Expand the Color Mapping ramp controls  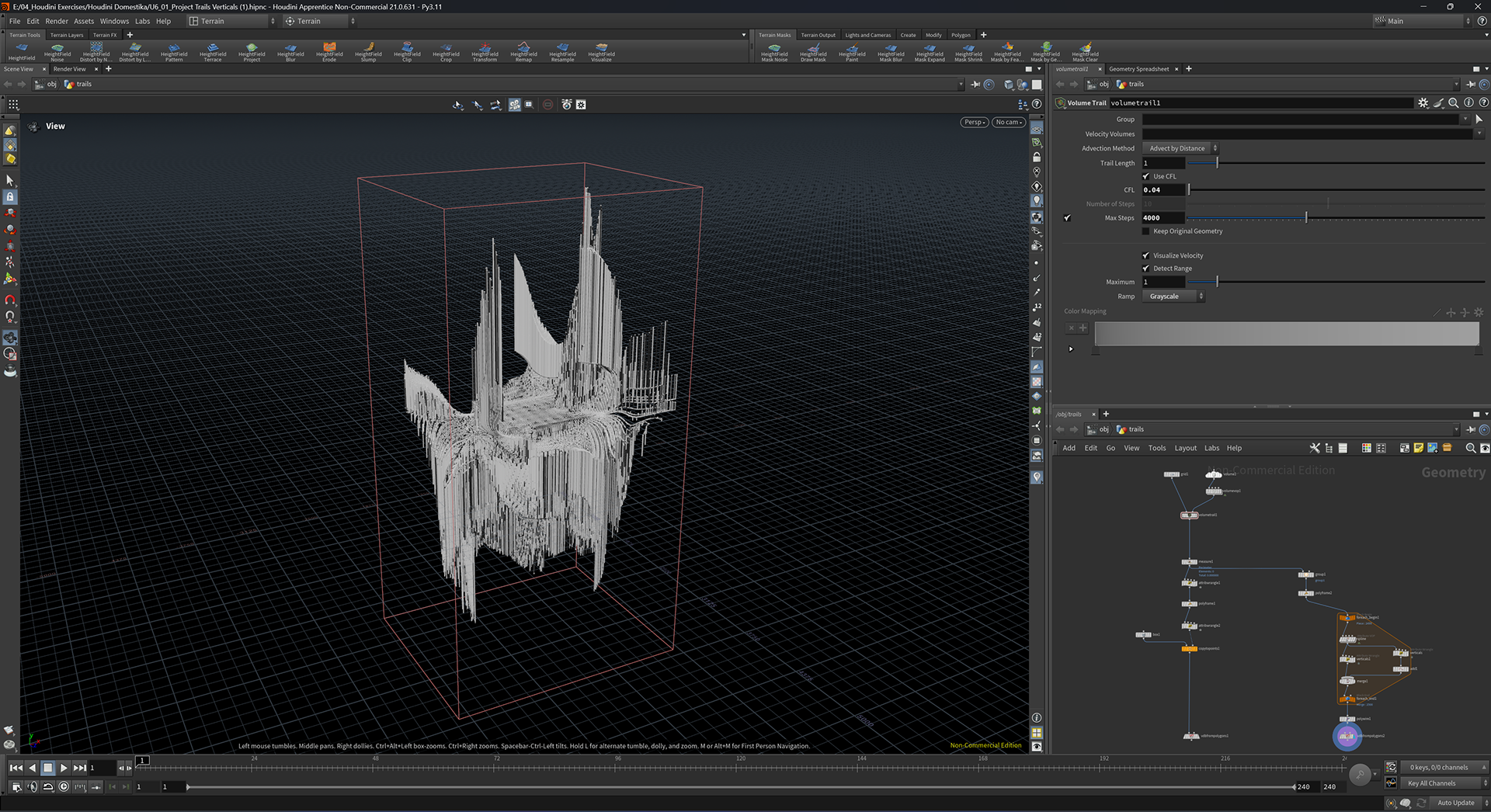coord(1071,349)
